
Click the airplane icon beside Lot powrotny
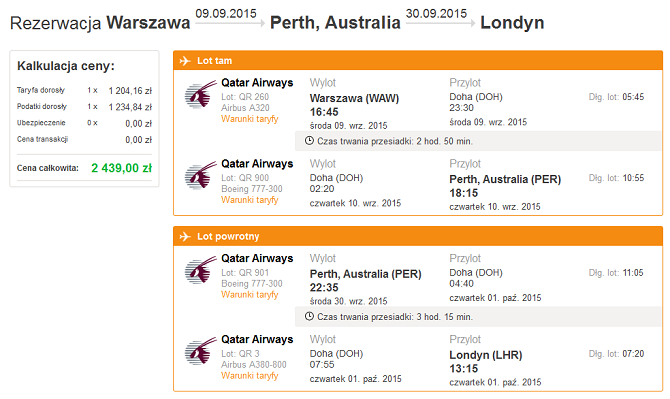pos(185,236)
